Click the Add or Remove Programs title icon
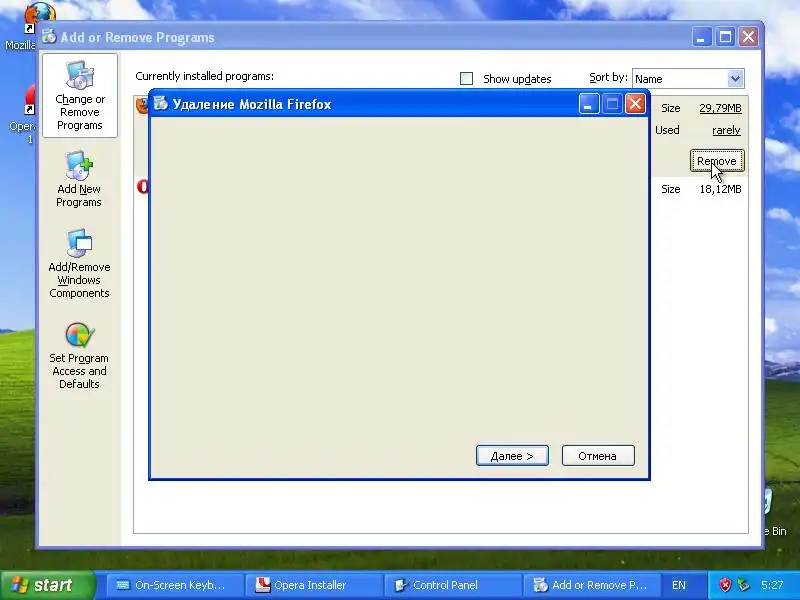 [49, 37]
